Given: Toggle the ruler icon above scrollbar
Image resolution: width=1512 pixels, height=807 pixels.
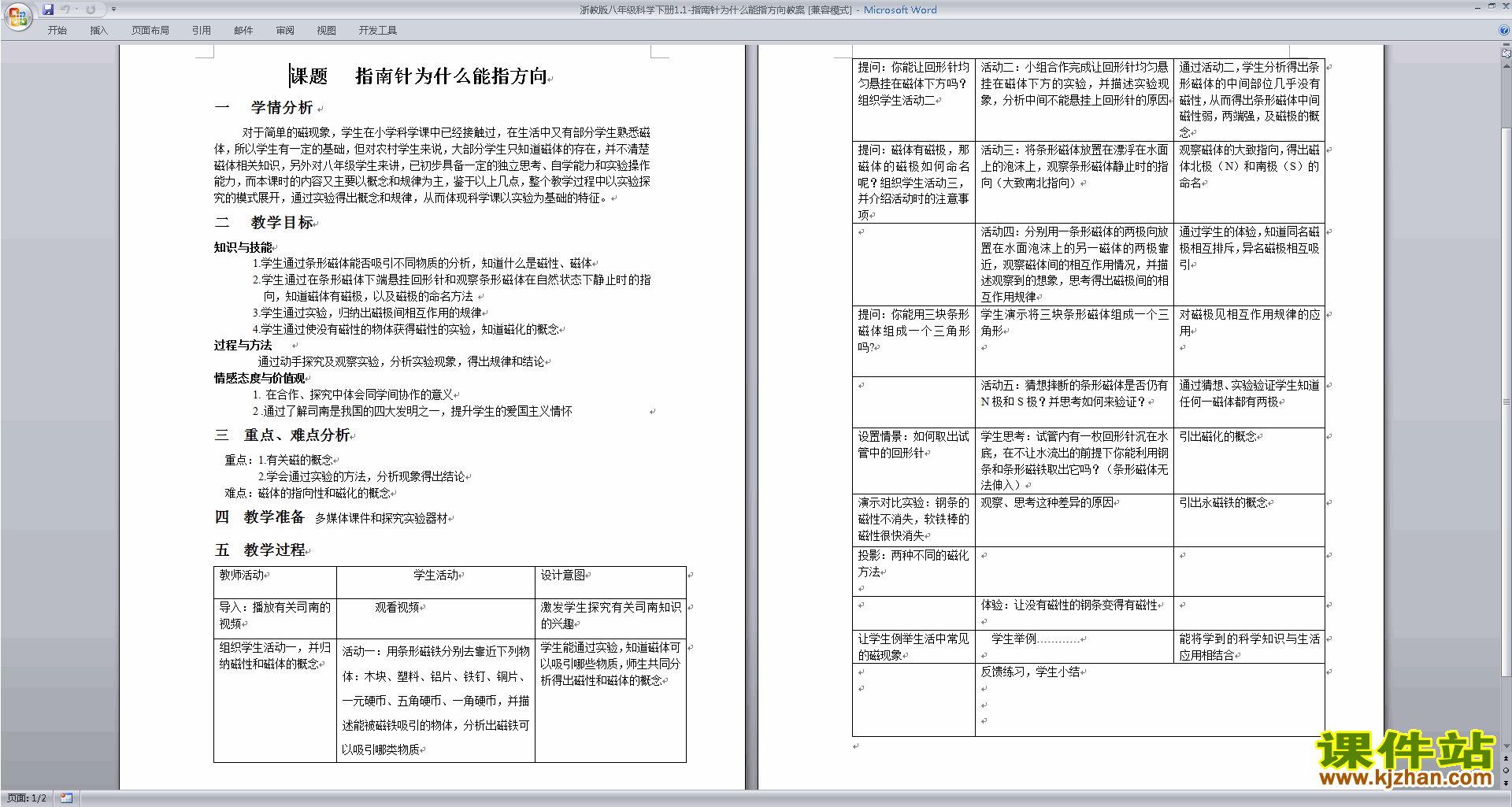Looking at the screenshot, I should click(x=1506, y=54).
